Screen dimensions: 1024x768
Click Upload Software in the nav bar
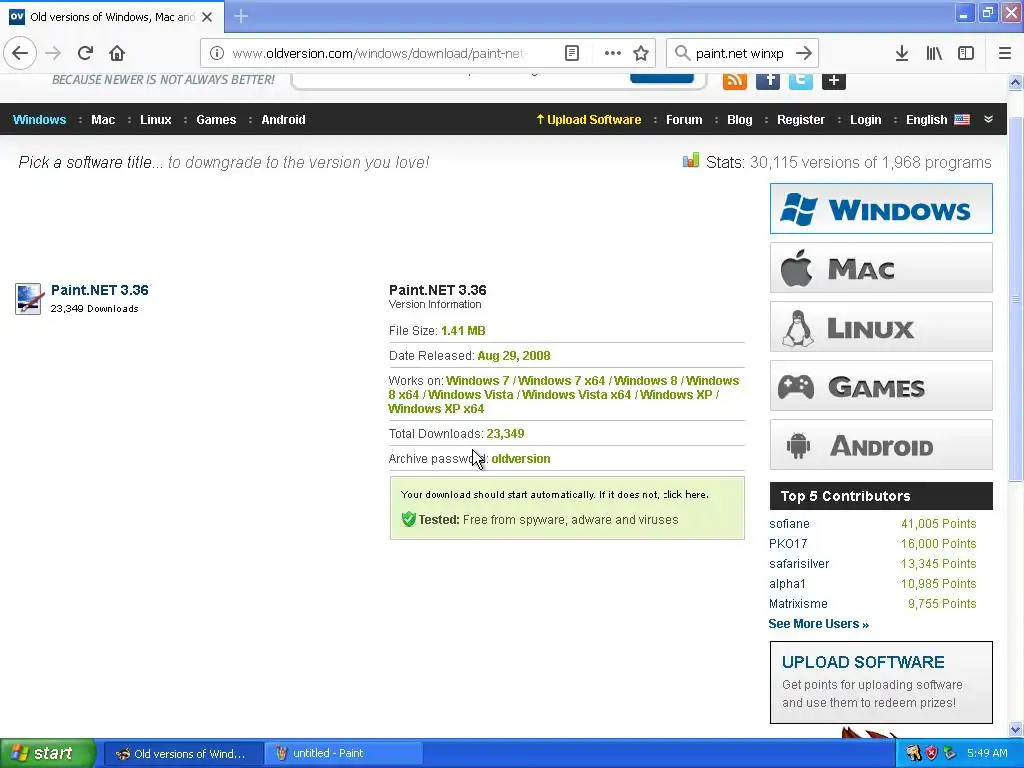coord(589,120)
